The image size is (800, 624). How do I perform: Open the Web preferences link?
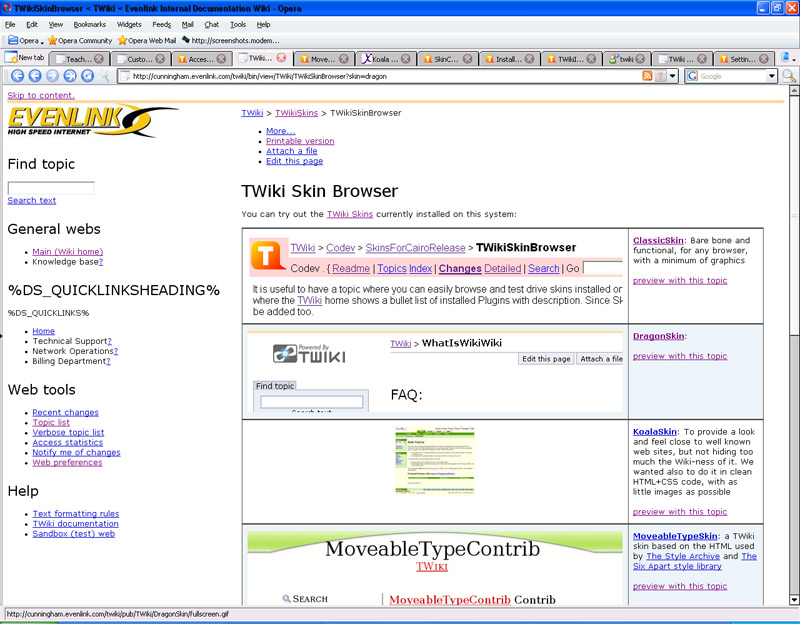tap(67, 462)
